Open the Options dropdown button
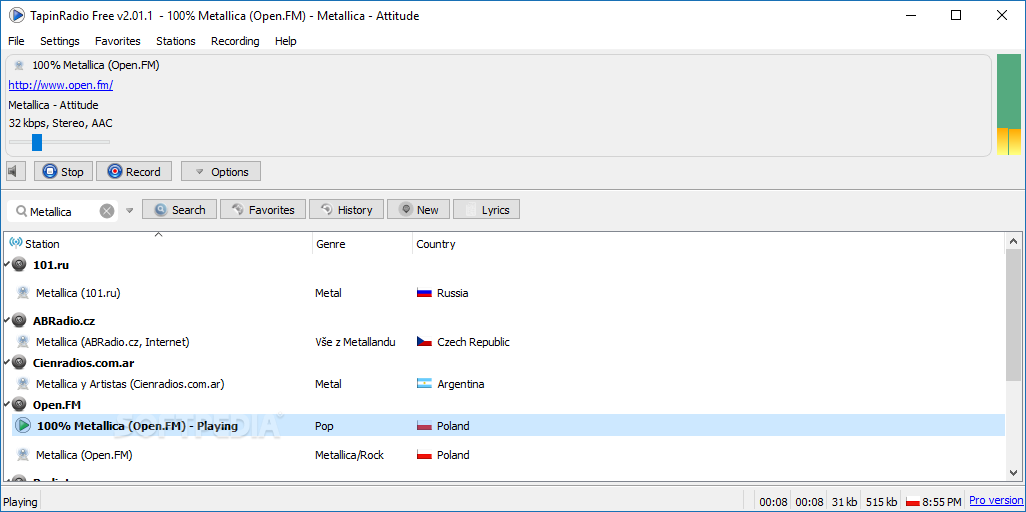Viewport: 1026px width, 512px height. point(221,172)
